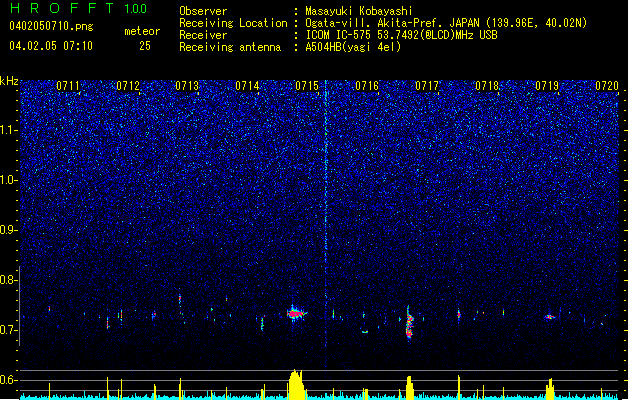
Task: Click the Receiving Location label
Action: [x=233, y=23]
